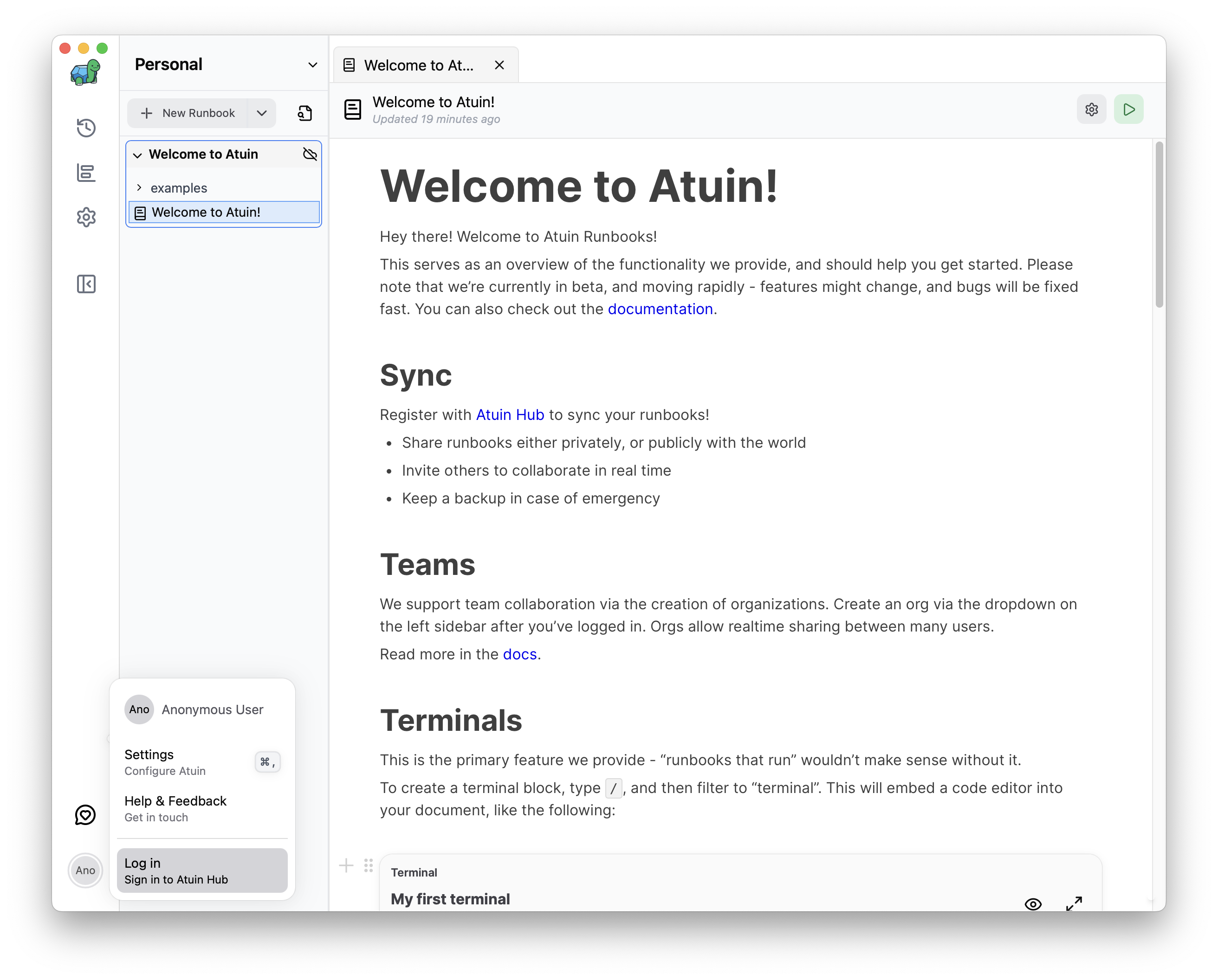Open runbook settings gear in header

point(1091,110)
